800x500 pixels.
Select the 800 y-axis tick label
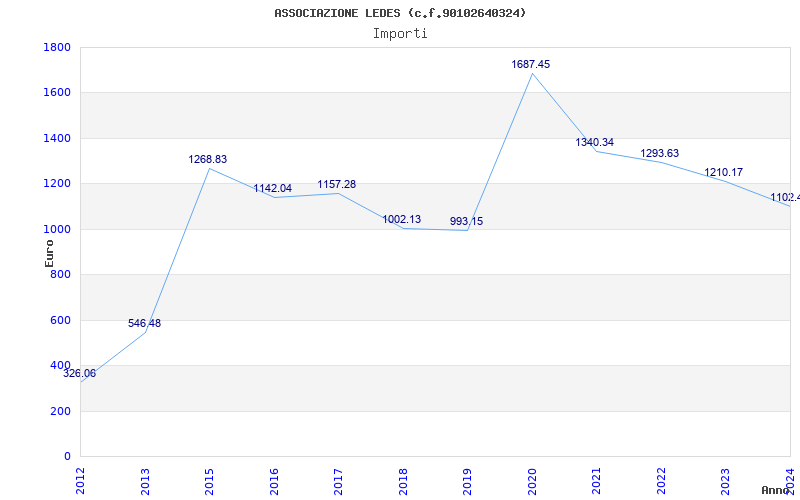pos(61,274)
